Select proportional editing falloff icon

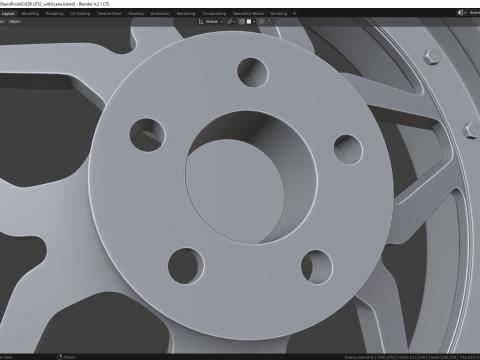[269, 22]
